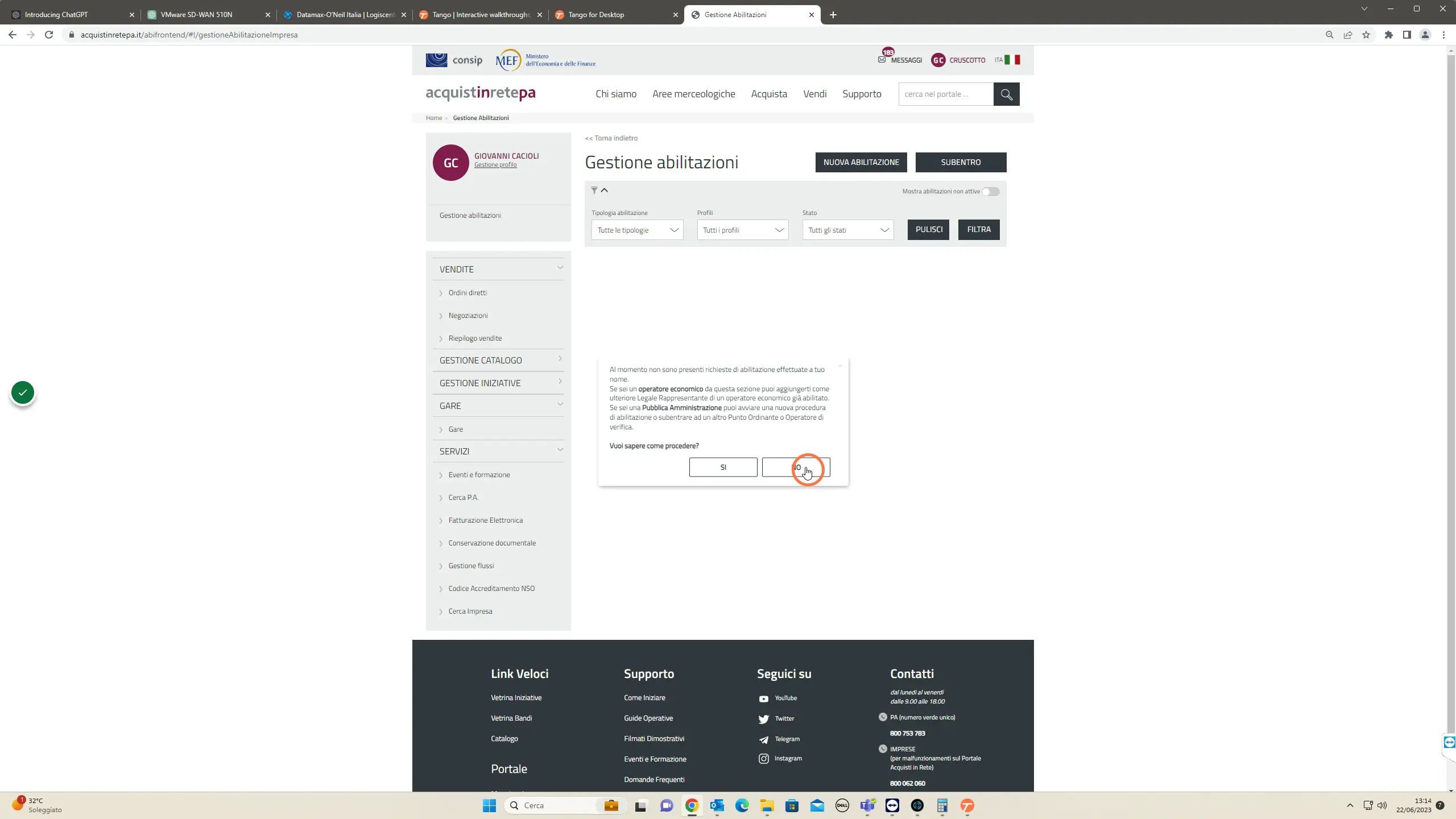Toggle Mostra abilitazioni non attive switch

[x=991, y=192]
